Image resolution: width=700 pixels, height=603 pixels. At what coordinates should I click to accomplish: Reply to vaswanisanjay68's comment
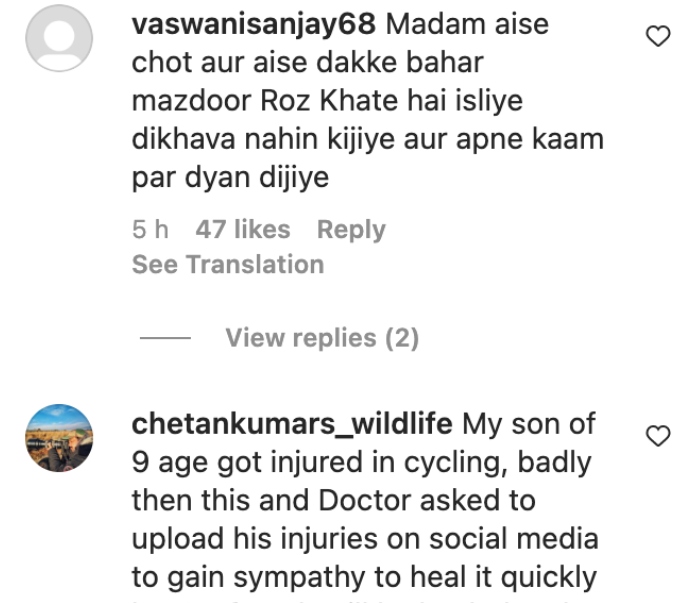pyautogui.click(x=351, y=230)
